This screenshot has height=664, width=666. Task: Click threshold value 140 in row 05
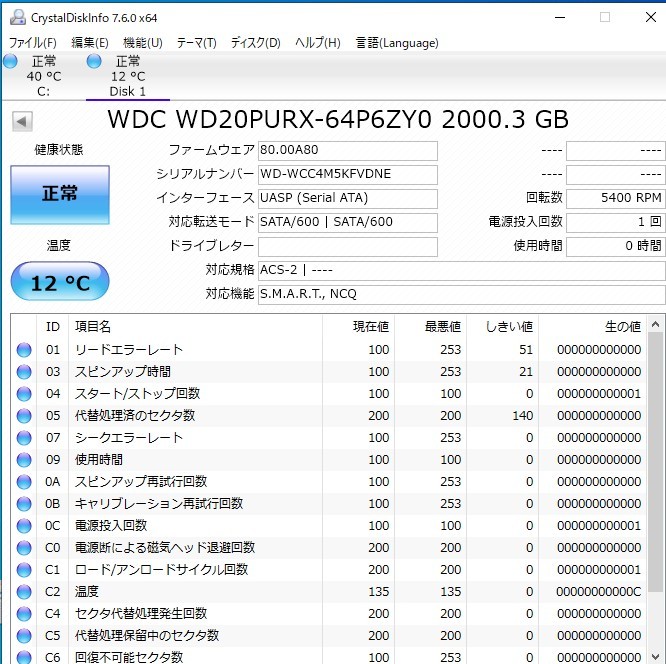pos(522,415)
